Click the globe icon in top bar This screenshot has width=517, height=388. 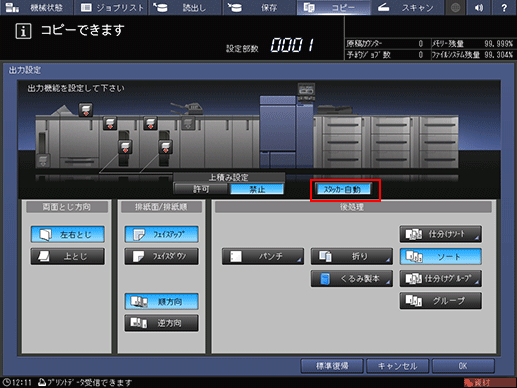coord(455,7)
